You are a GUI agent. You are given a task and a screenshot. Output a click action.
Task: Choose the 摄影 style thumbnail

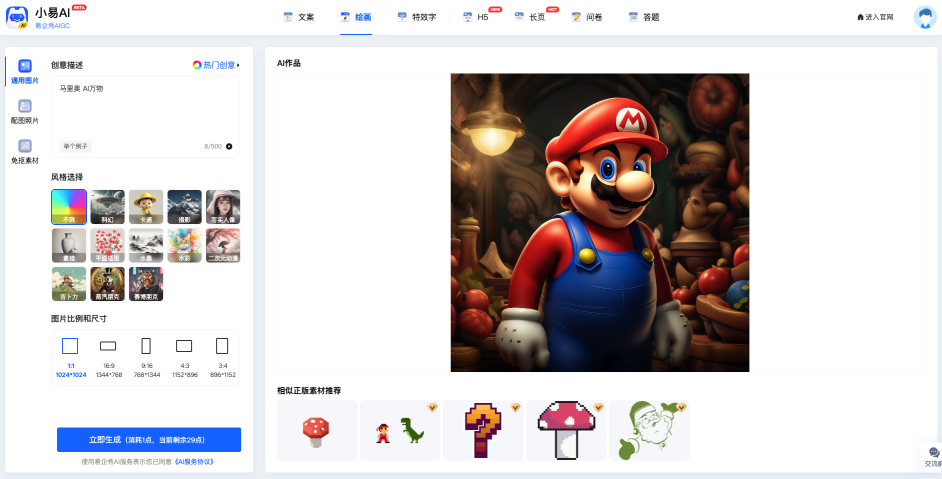tap(184, 207)
